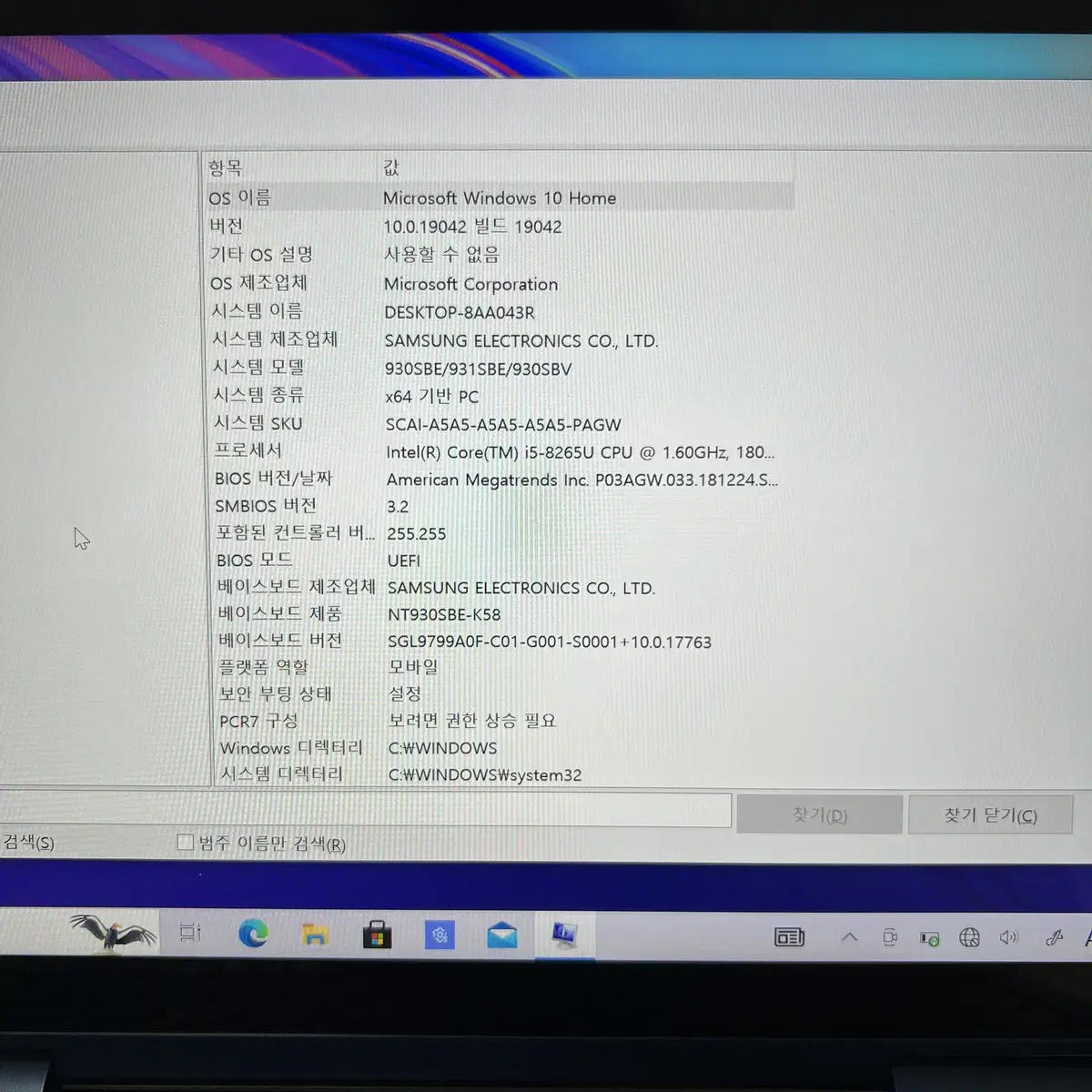Select the 시스템 제조업체 row
The image size is (1092, 1092).
tap(500, 339)
